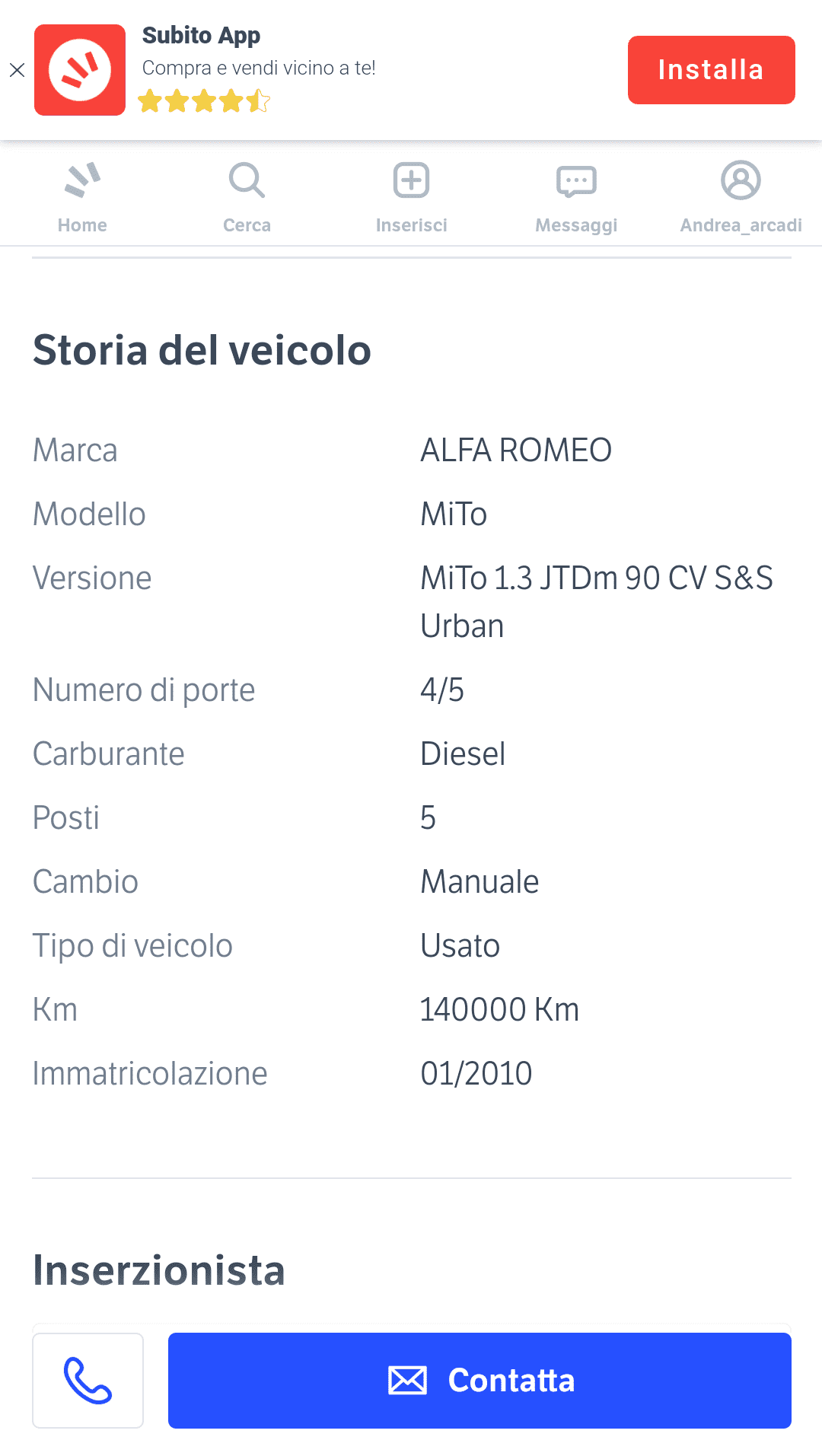Tap the Subito App logo icon

point(80,70)
